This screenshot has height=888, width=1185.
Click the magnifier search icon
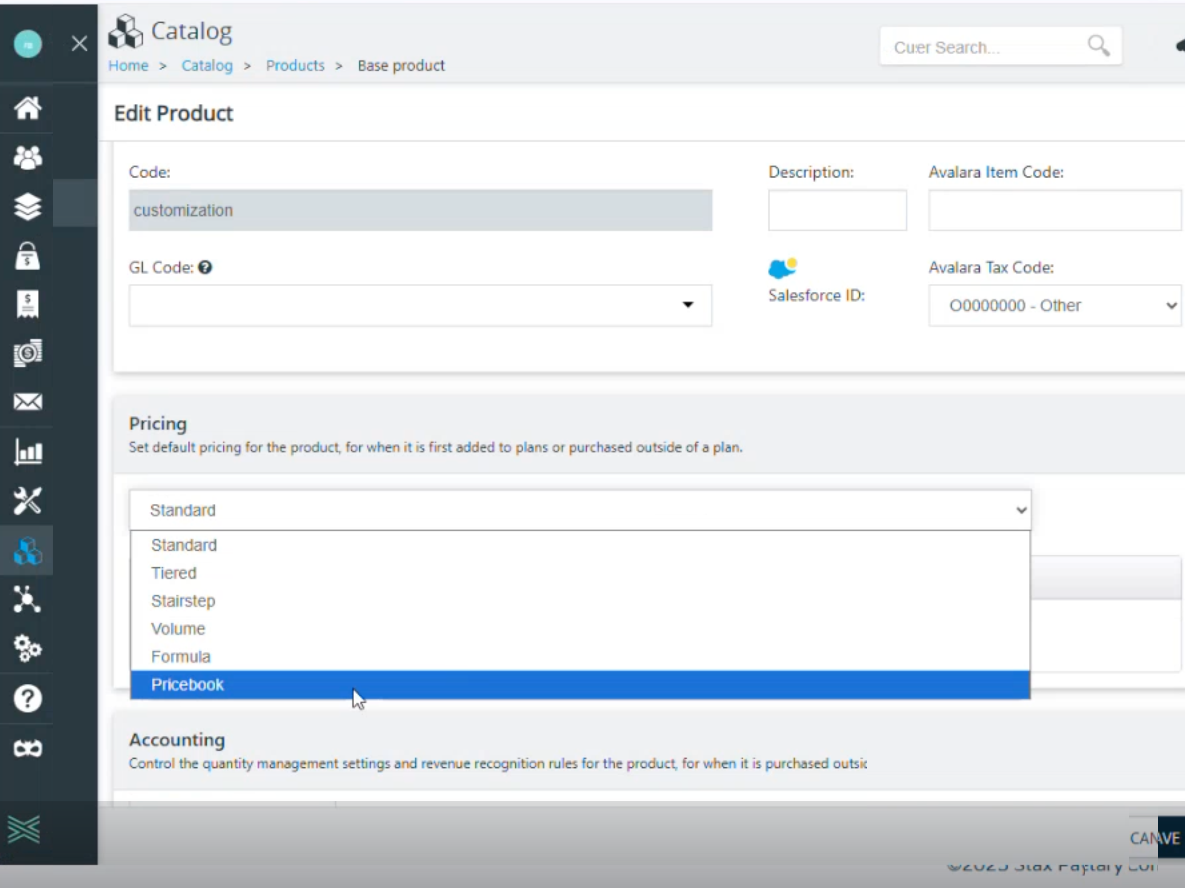(1099, 46)
